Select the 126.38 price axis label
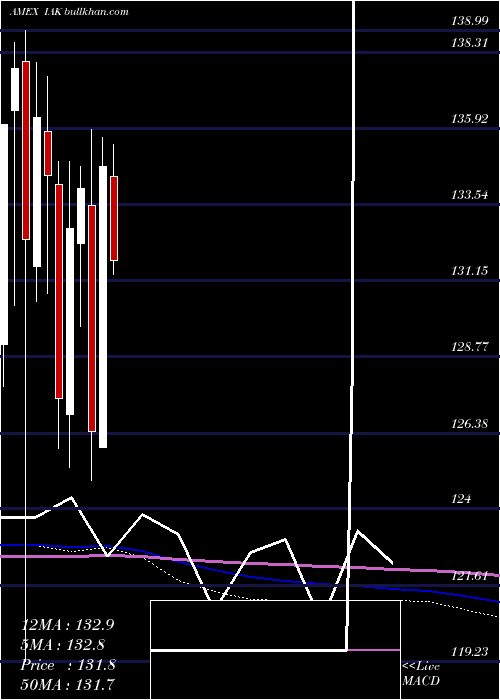 coord(470,423)
